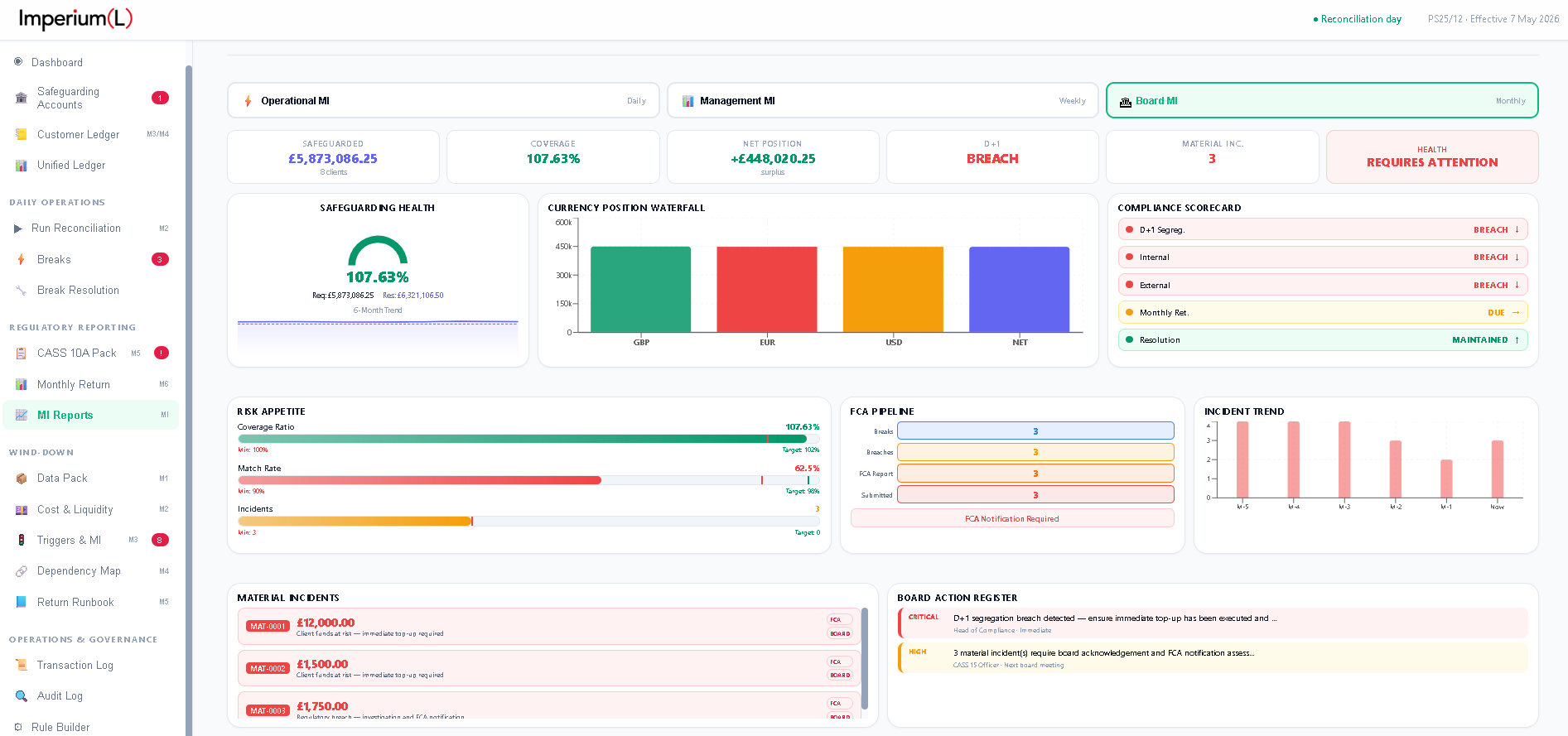This screenshot has width=1568, height=736.
Task: Switch to the Operational MI tab
Action: coord(443,100)
